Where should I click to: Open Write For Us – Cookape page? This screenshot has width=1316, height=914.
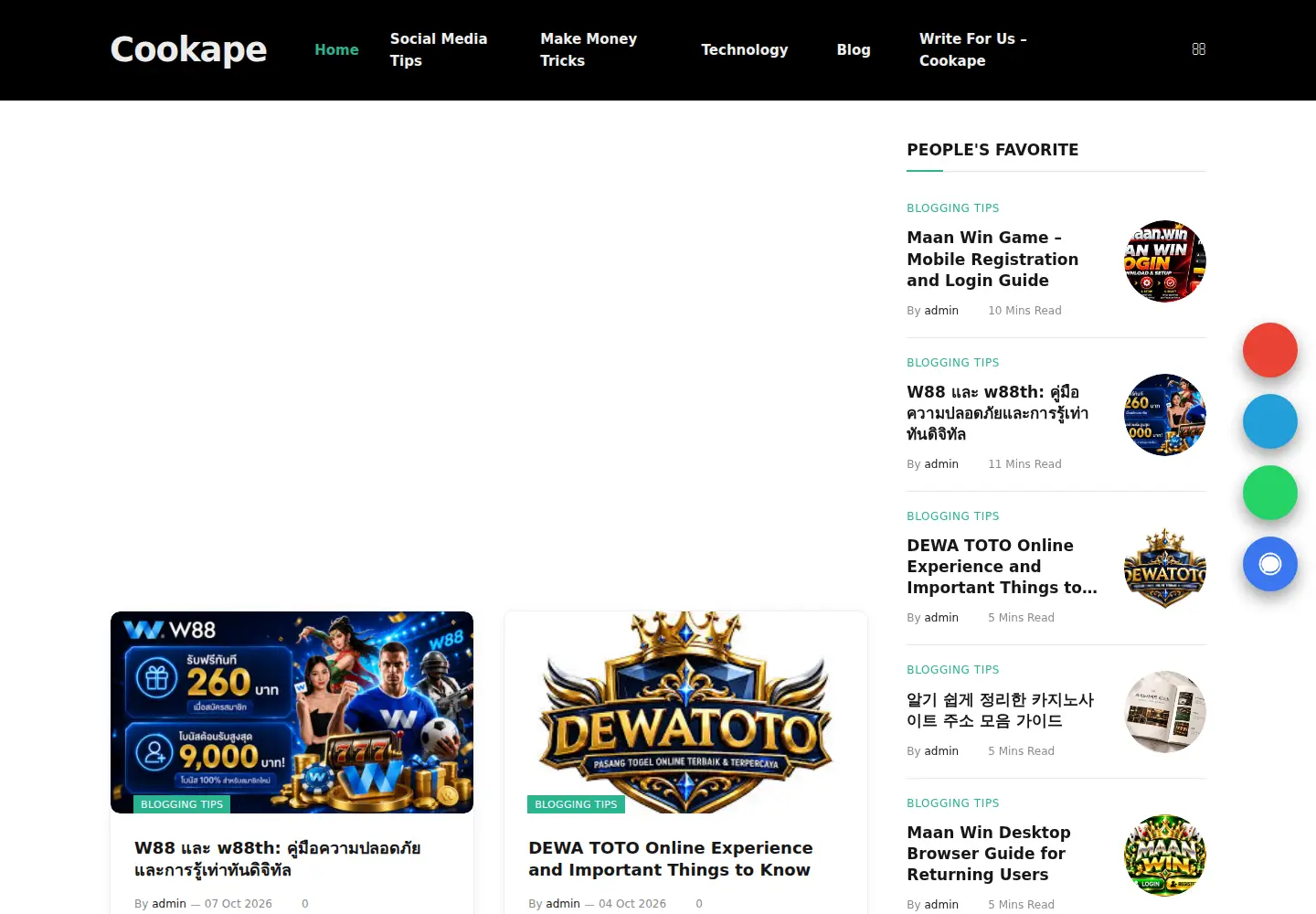973,49
